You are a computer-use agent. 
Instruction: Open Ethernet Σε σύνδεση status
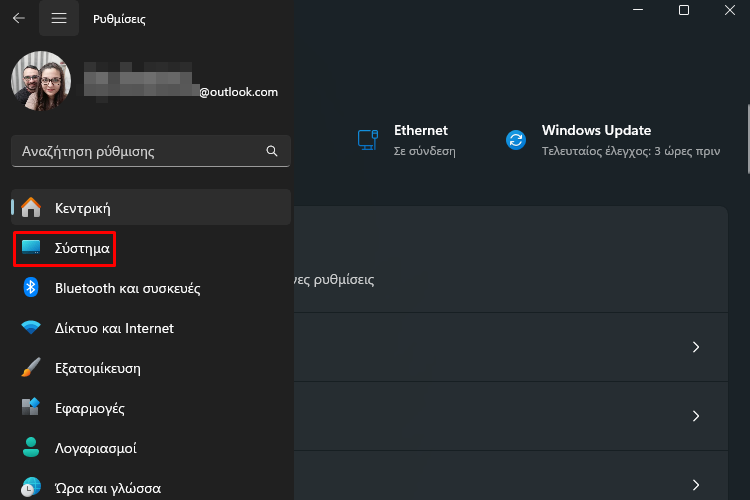point(407,140)
